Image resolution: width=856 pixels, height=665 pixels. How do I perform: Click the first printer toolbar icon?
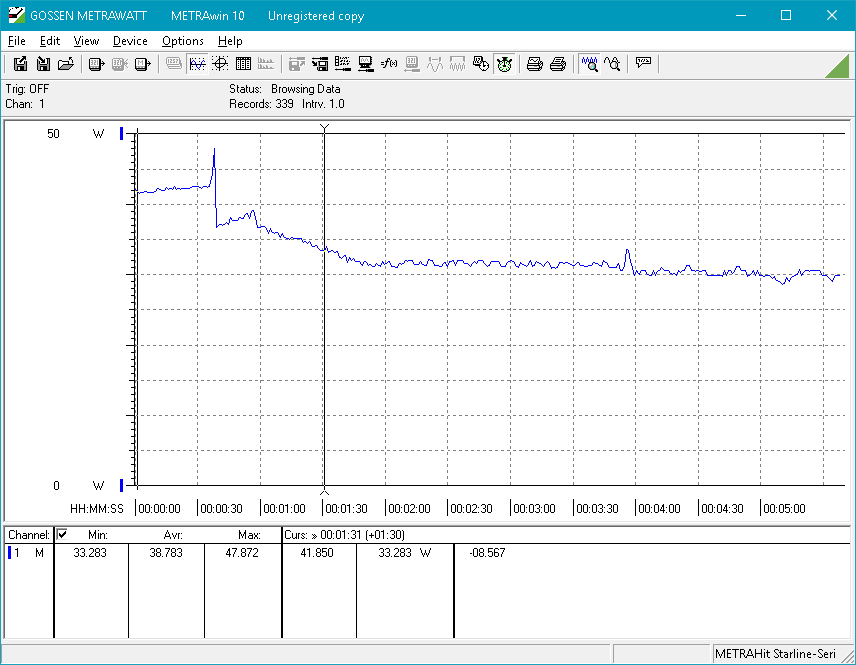(x=535, y=64)
